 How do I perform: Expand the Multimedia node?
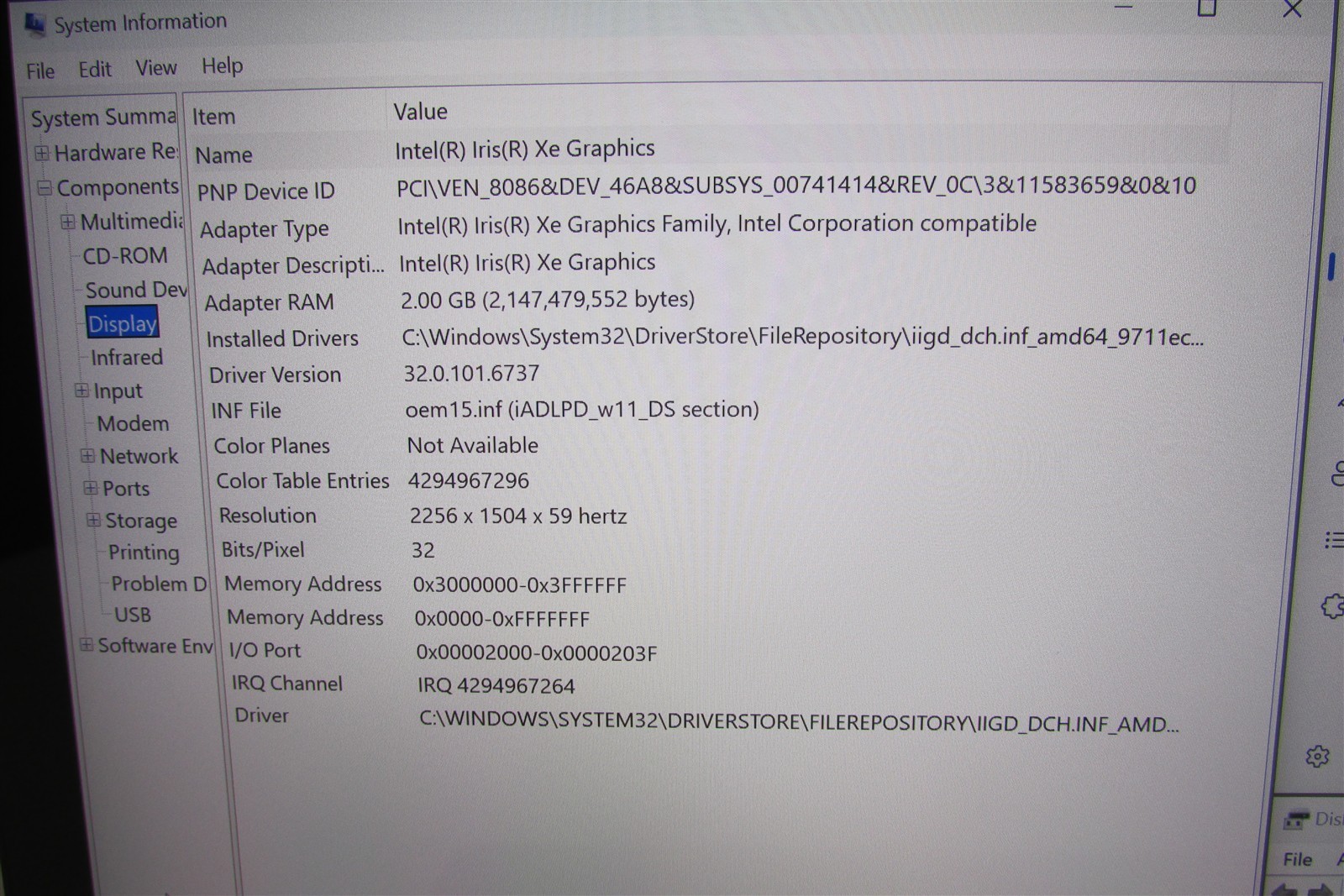point(68,222)
